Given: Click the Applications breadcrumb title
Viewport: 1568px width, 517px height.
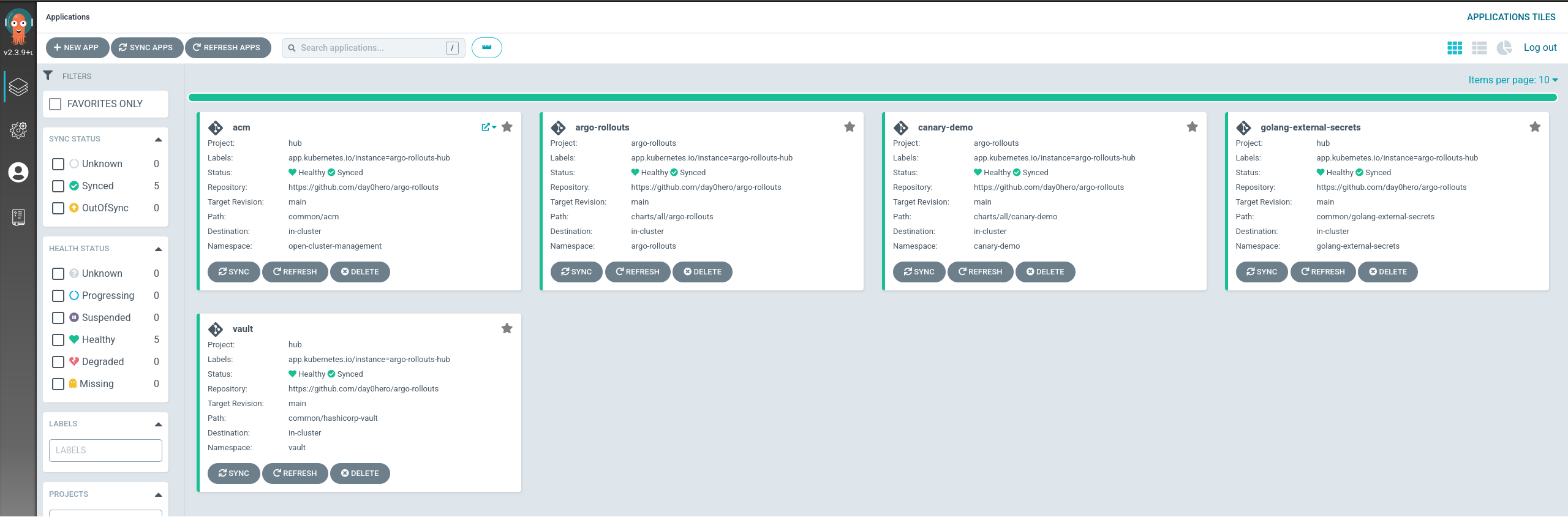Looking at the screenshot, I should 67,17.
